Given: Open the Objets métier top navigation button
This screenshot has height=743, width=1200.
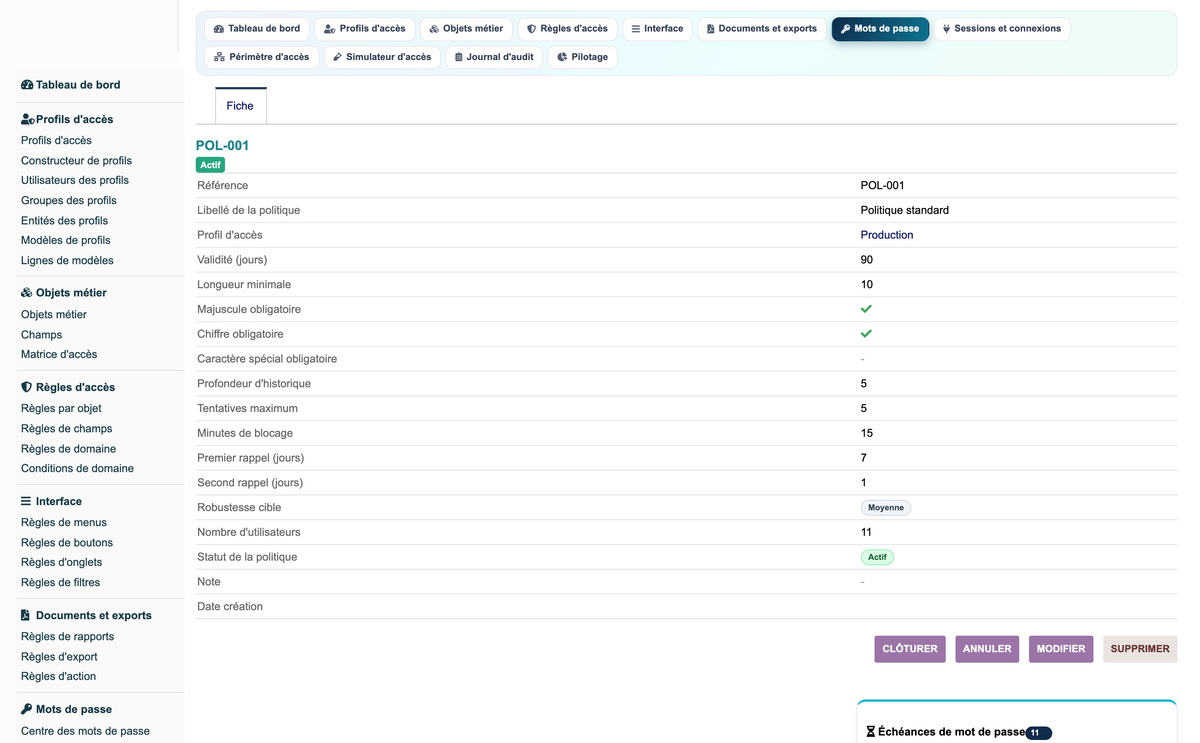Looking at the screenshot, I should pos(466,29).
